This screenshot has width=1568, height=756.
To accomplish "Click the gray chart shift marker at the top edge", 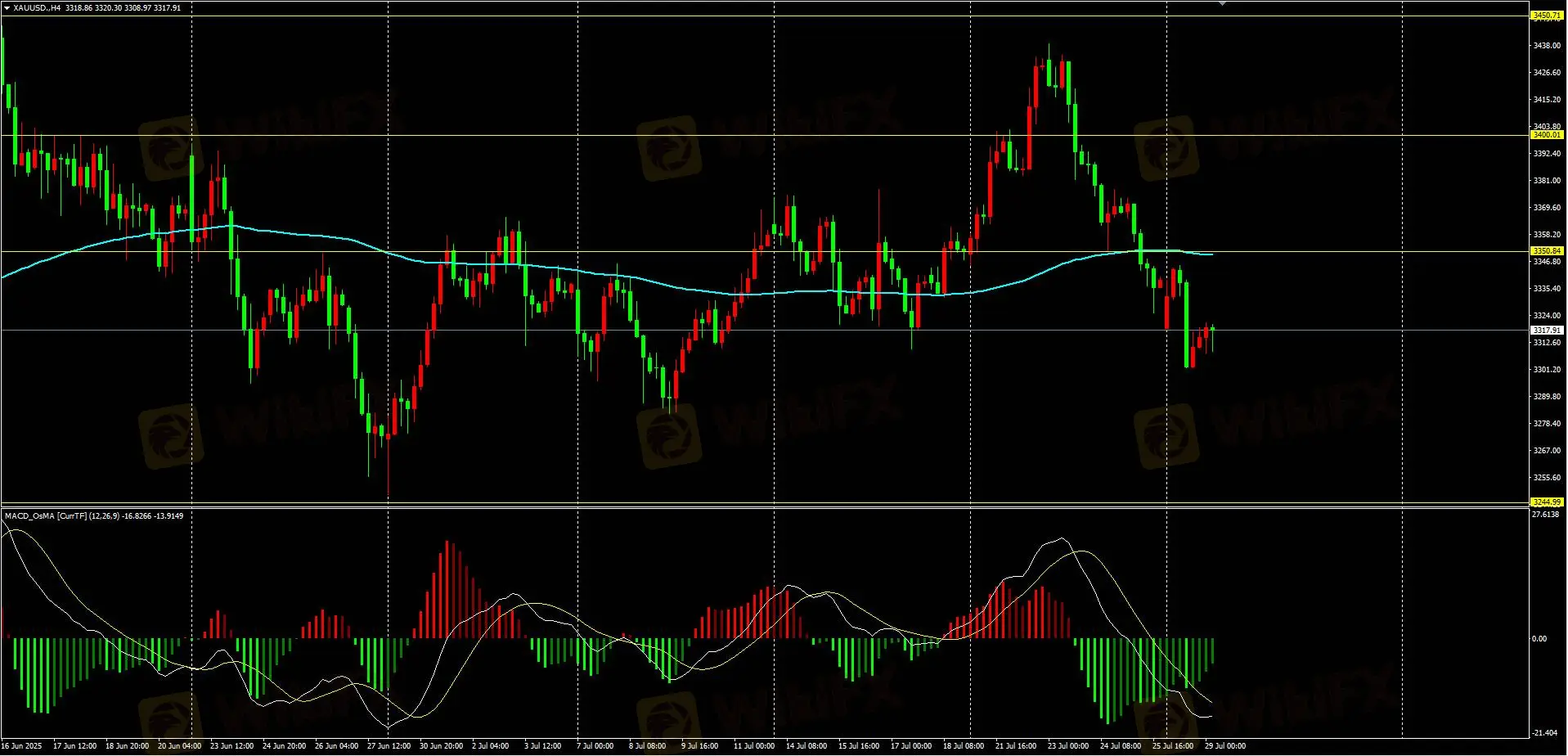I will click(1222, 3).
